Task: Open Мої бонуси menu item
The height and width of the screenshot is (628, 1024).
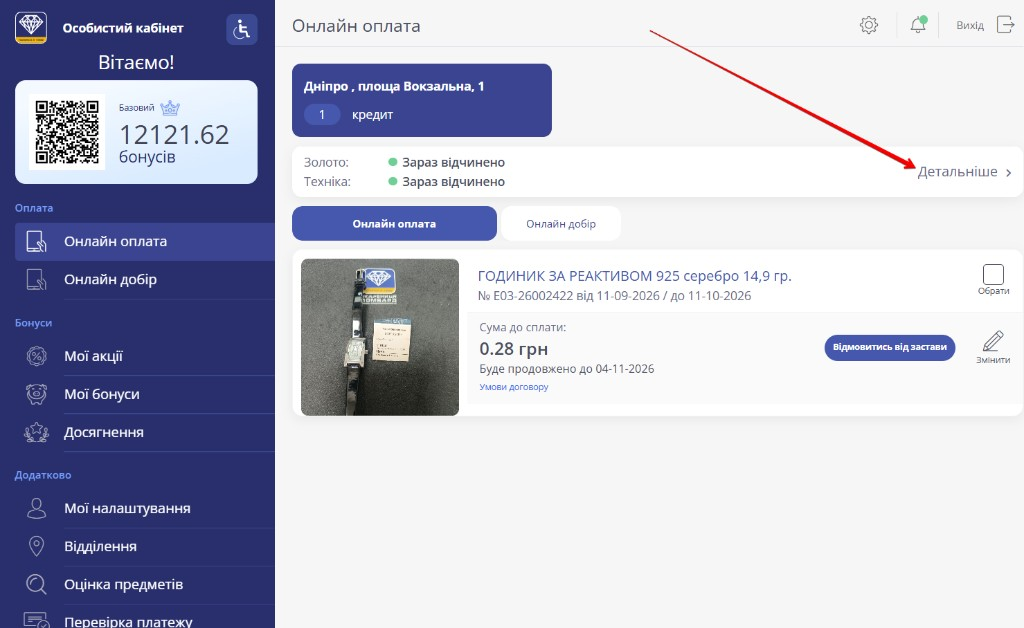Action: coord(144,394)
